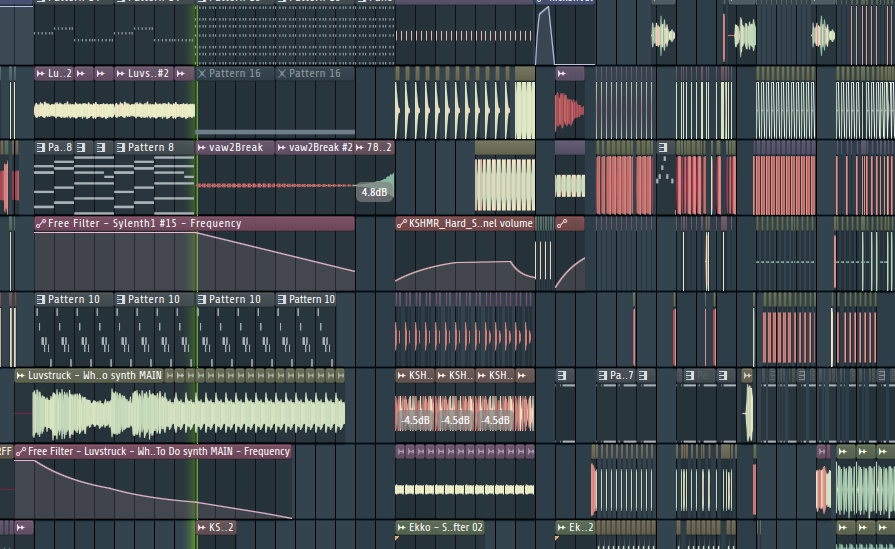Viewport: 895px width, 549px height.
Task: Select the 78..2 clip title
Action: point(379,148)
